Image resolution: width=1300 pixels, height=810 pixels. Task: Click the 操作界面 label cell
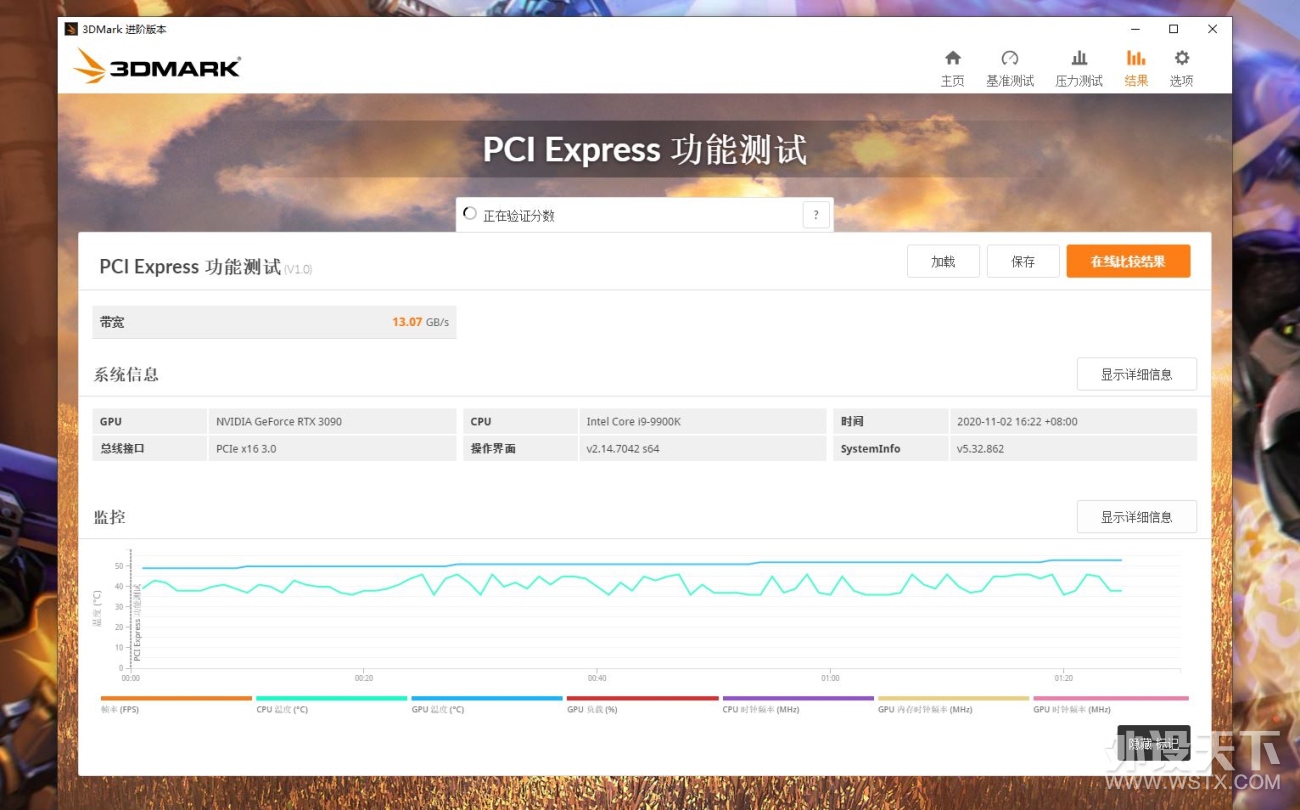(x=521, y=448)
